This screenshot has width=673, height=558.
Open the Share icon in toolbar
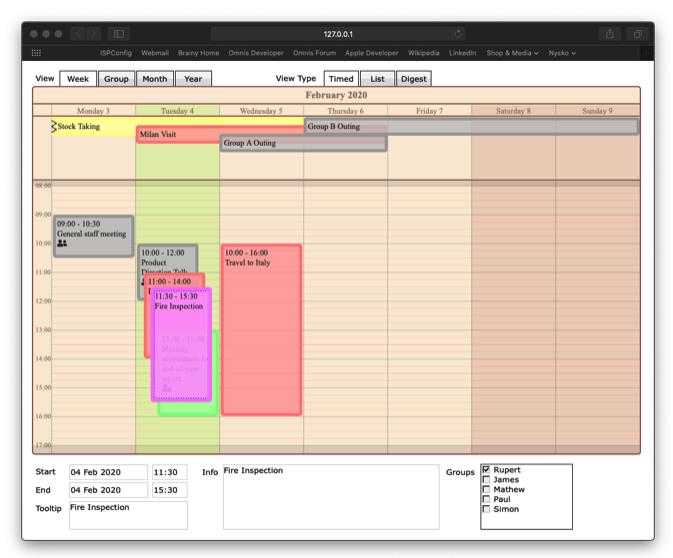pyautogui.click(x=609, y=34)
